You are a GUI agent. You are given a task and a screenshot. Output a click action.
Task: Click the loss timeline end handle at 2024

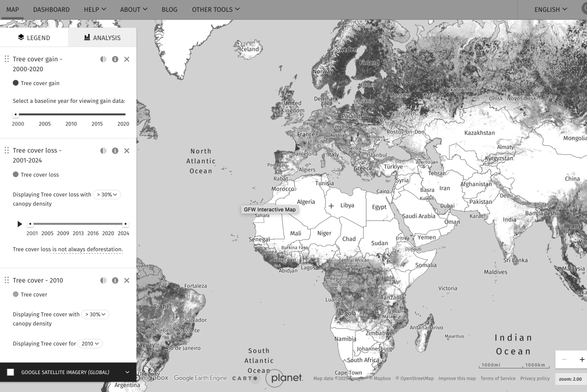tap(125, 224)
